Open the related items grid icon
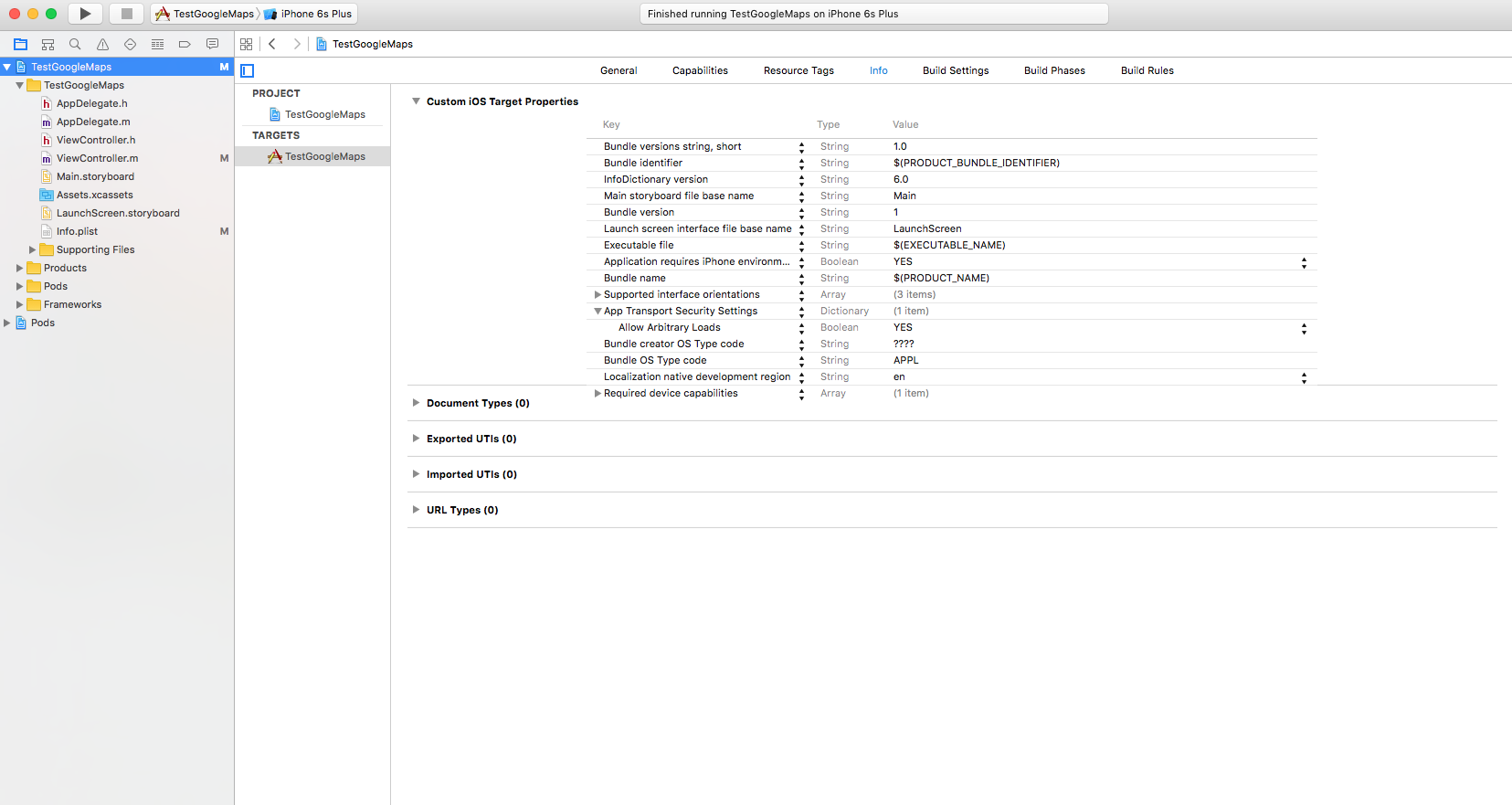The width and height of the screenshot is (1512, 805). pos(246,44)
